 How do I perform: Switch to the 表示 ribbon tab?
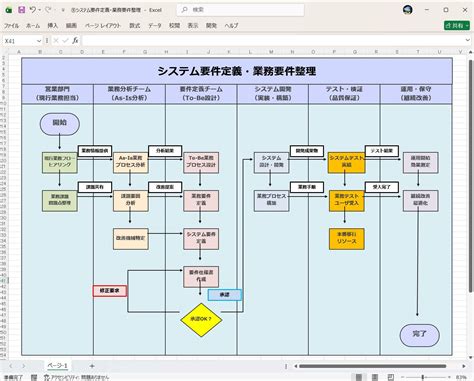[x=193, y=26]
